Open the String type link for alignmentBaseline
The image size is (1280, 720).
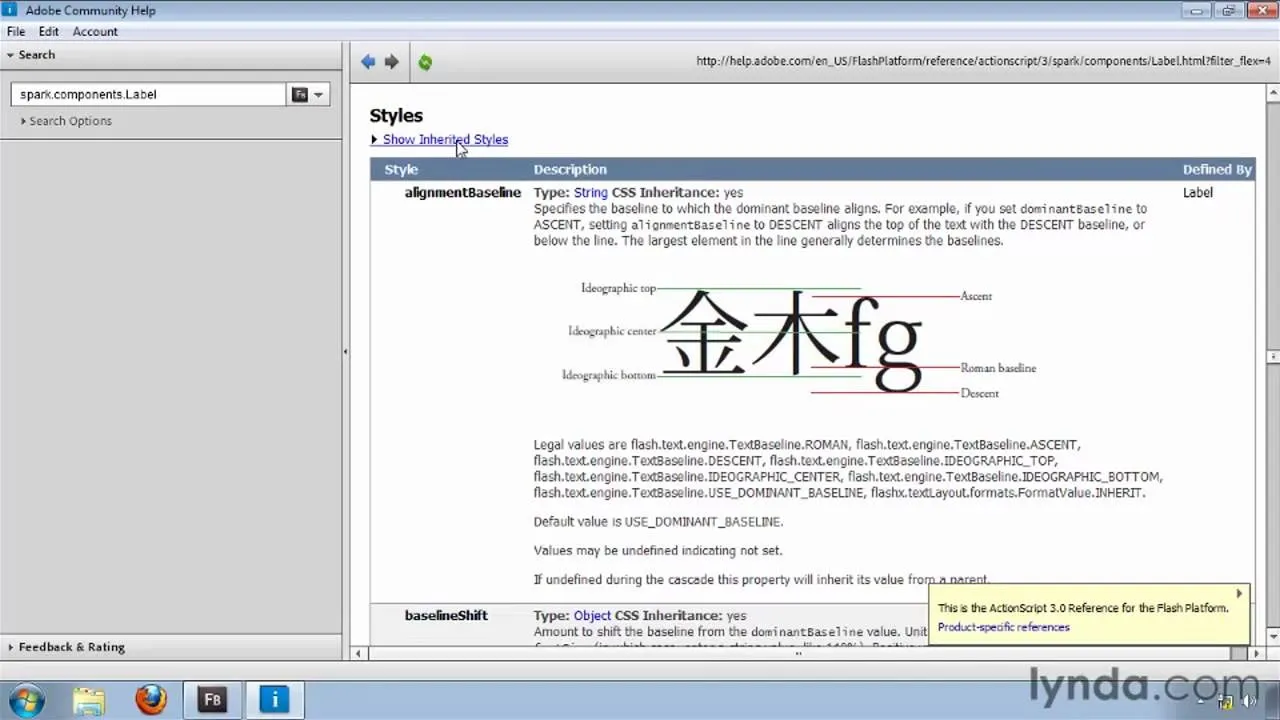(591, 192)
